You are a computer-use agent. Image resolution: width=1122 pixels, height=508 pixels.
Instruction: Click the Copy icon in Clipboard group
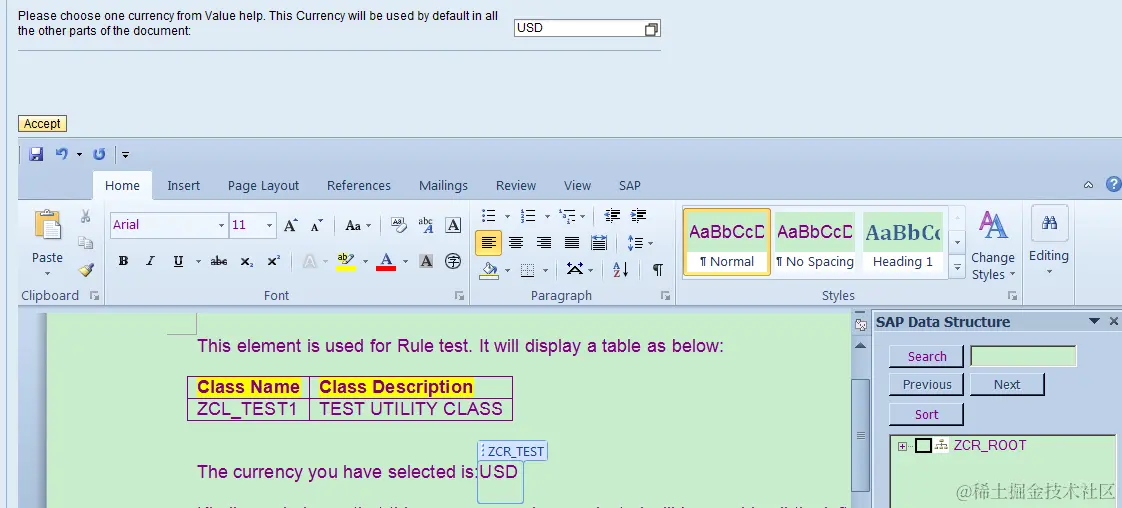pos(85,243)
